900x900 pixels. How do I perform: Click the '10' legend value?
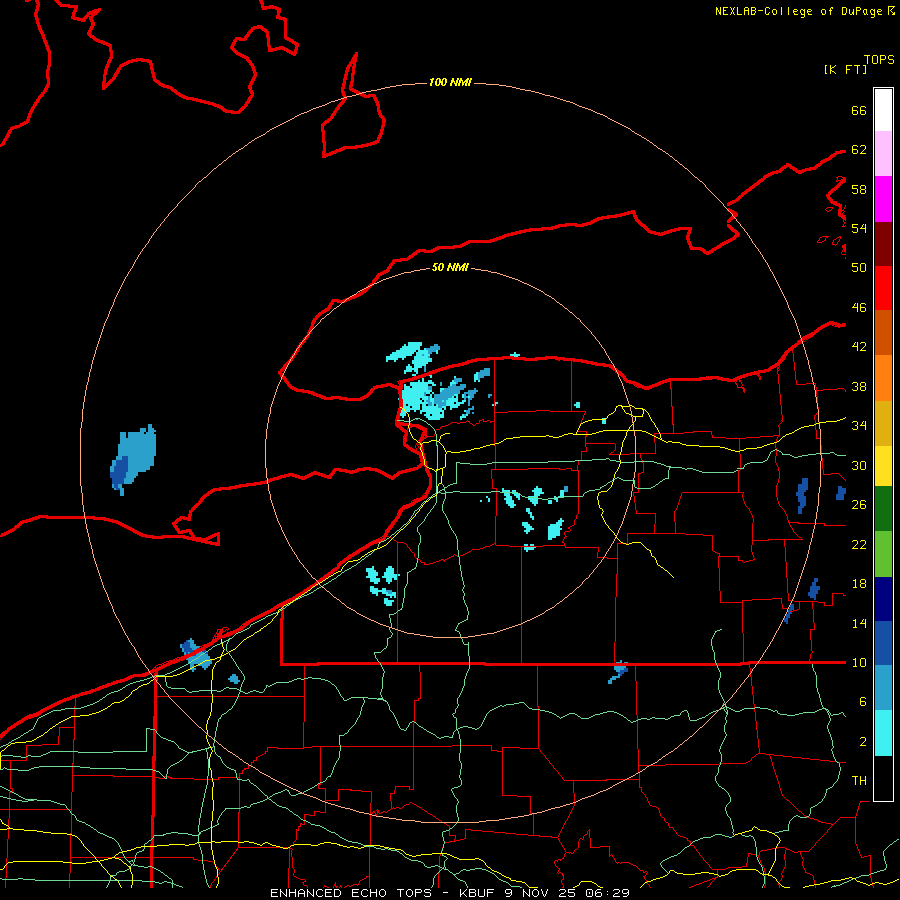pyautogui.click(x=859, y=662)
